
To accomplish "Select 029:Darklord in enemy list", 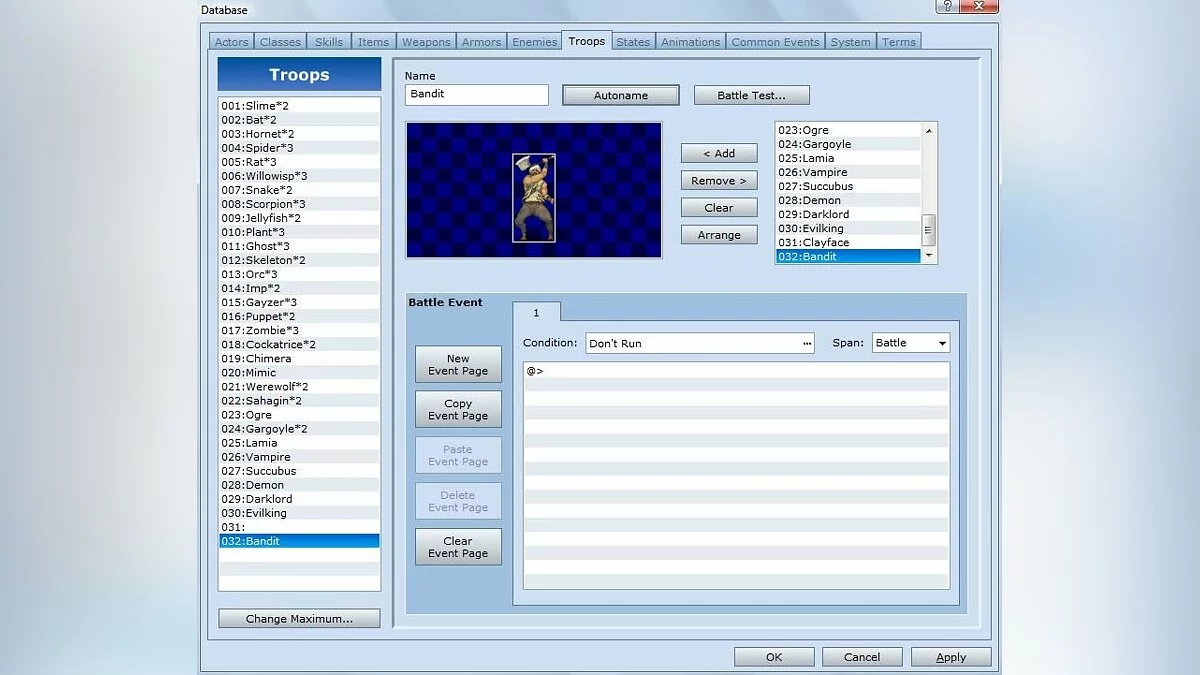I will [848, 214].
